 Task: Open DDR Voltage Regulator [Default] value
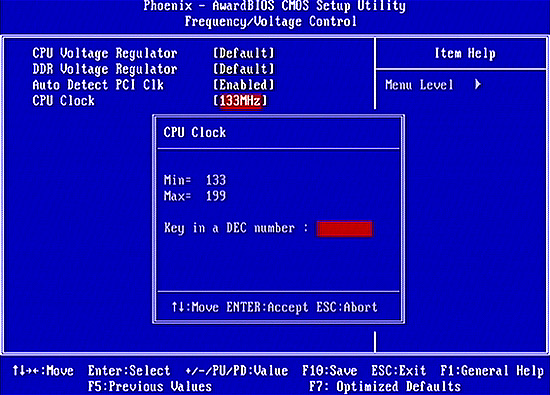point(244,69)
